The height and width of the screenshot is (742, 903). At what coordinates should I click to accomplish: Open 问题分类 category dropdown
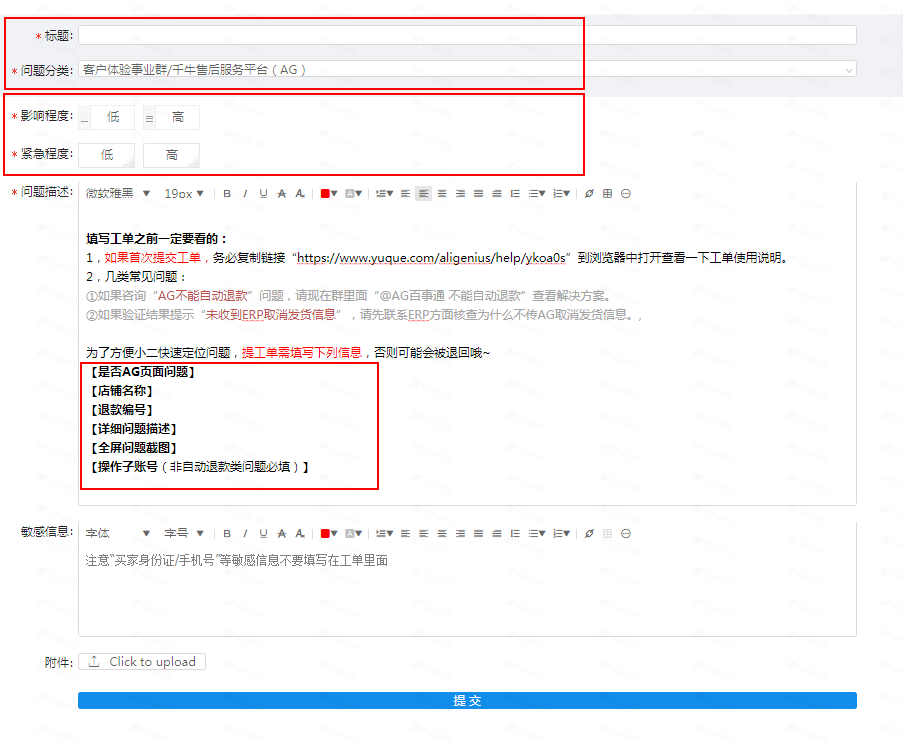tap(467, 70)
